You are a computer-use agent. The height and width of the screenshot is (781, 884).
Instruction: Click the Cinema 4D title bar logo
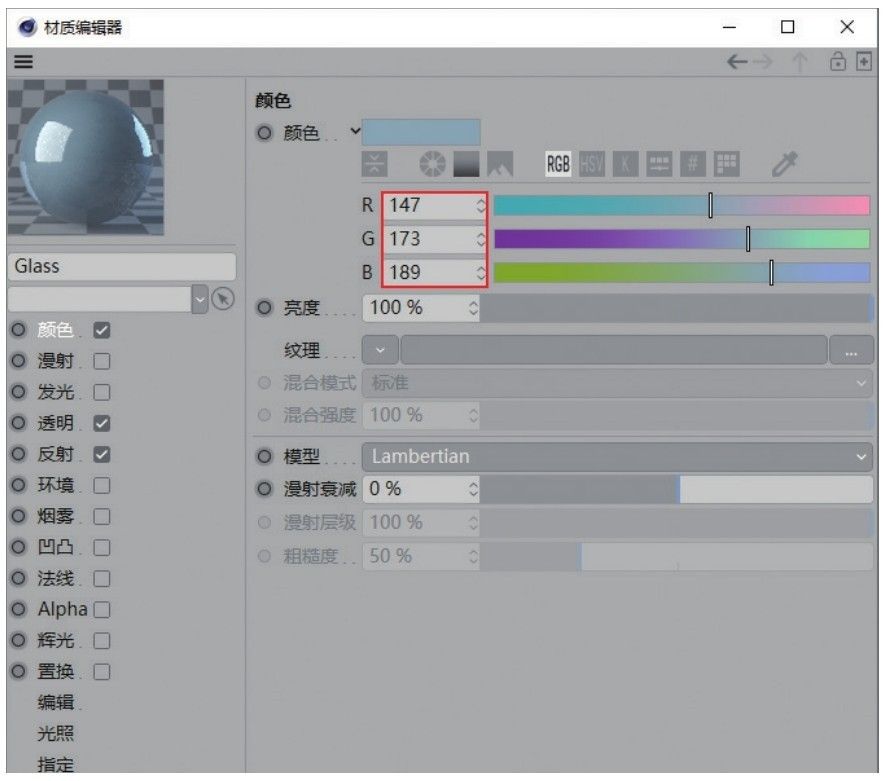coord(27,27)
